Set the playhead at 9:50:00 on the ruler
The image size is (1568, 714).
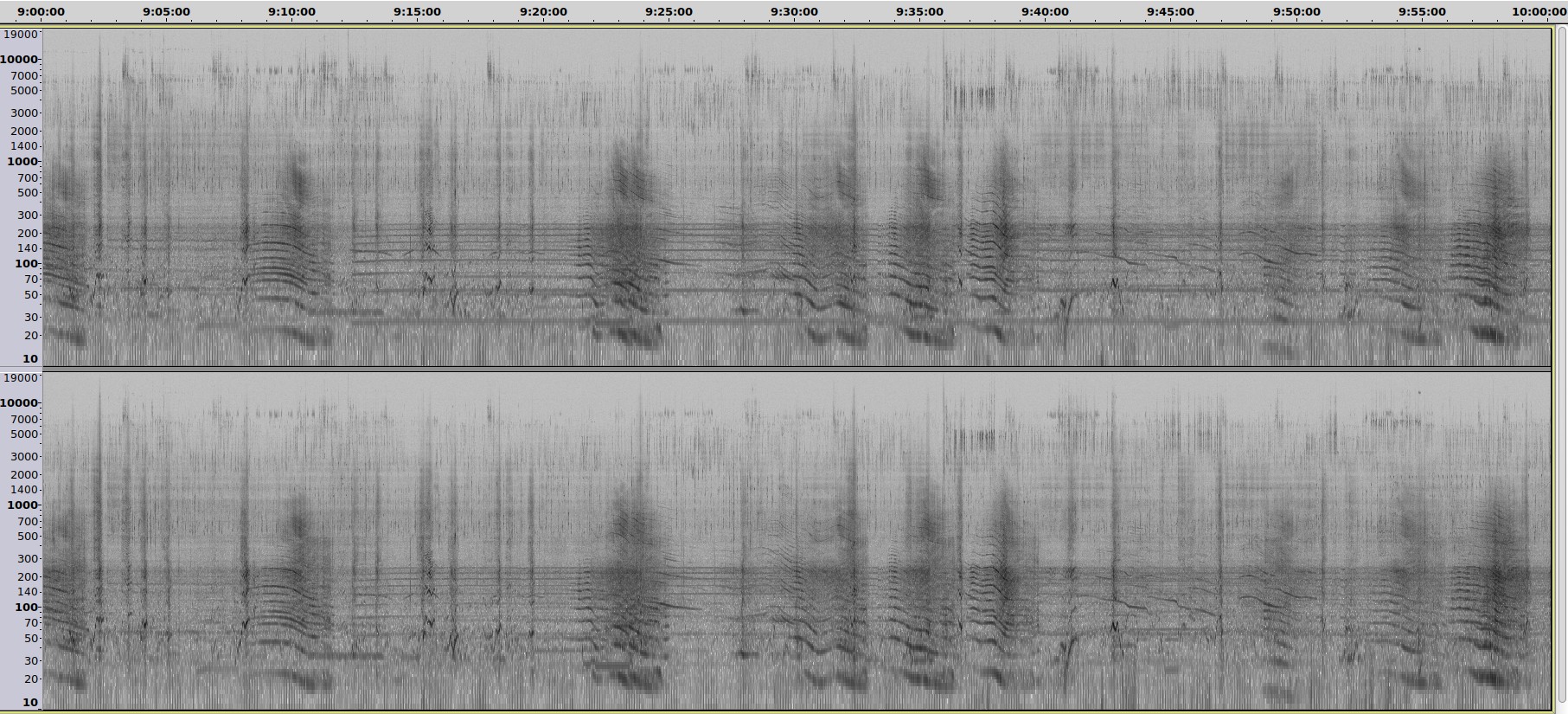point(1296,11)
